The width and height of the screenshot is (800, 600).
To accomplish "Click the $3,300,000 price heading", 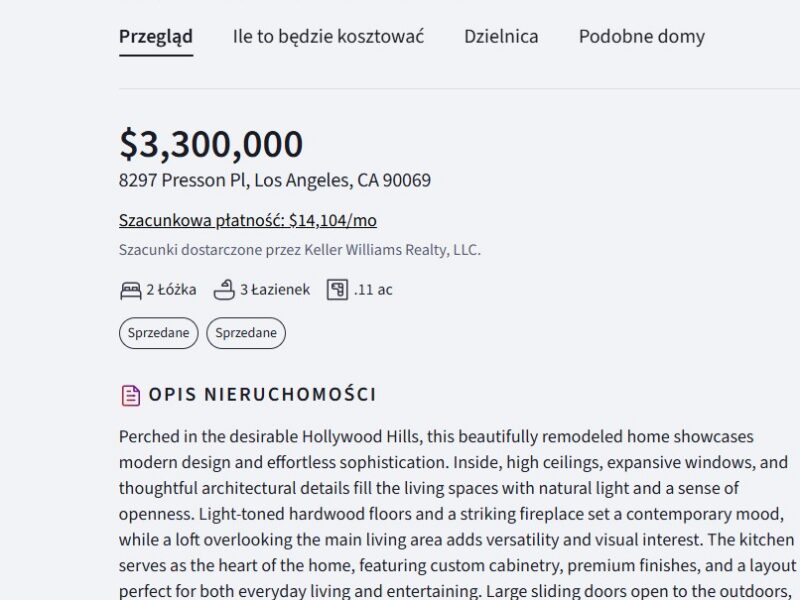I will [211, 144].
